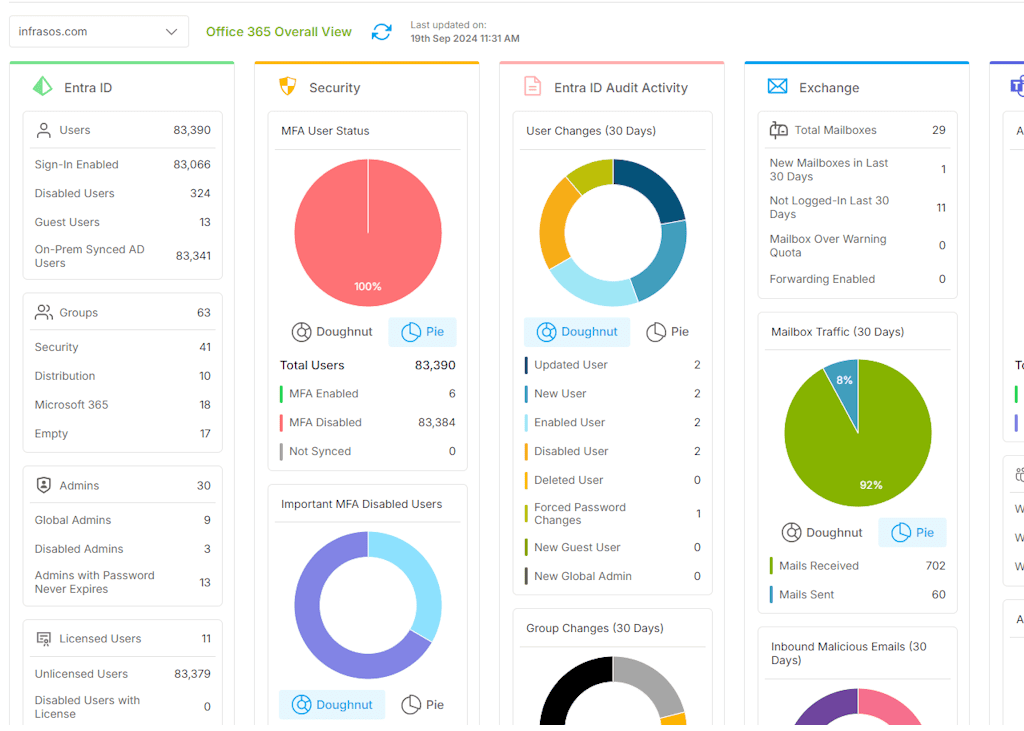
Task: Open the infrasos.com tenant dropdown
Action: click(x=98, y=32)
